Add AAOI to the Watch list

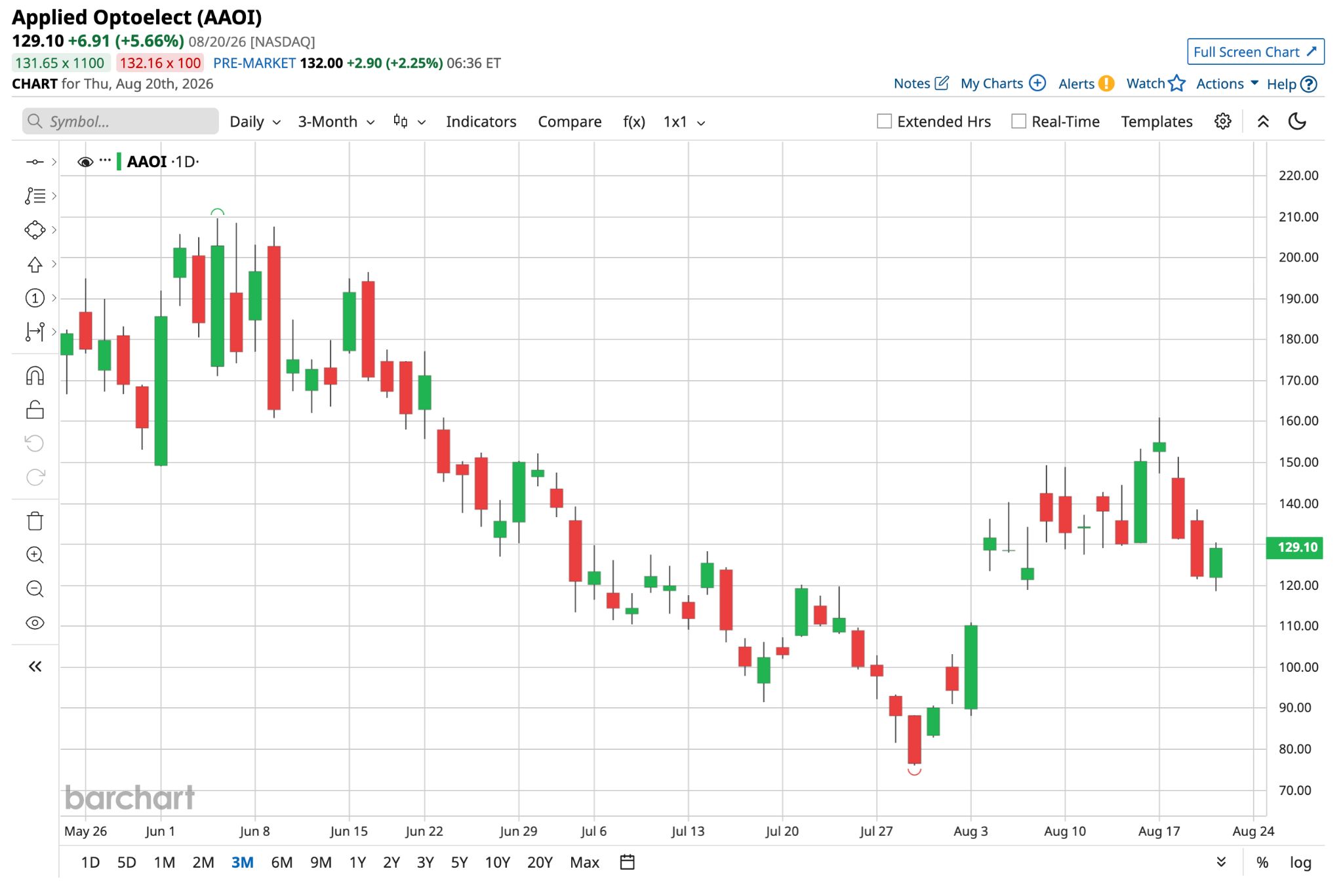click(1155, 84)
